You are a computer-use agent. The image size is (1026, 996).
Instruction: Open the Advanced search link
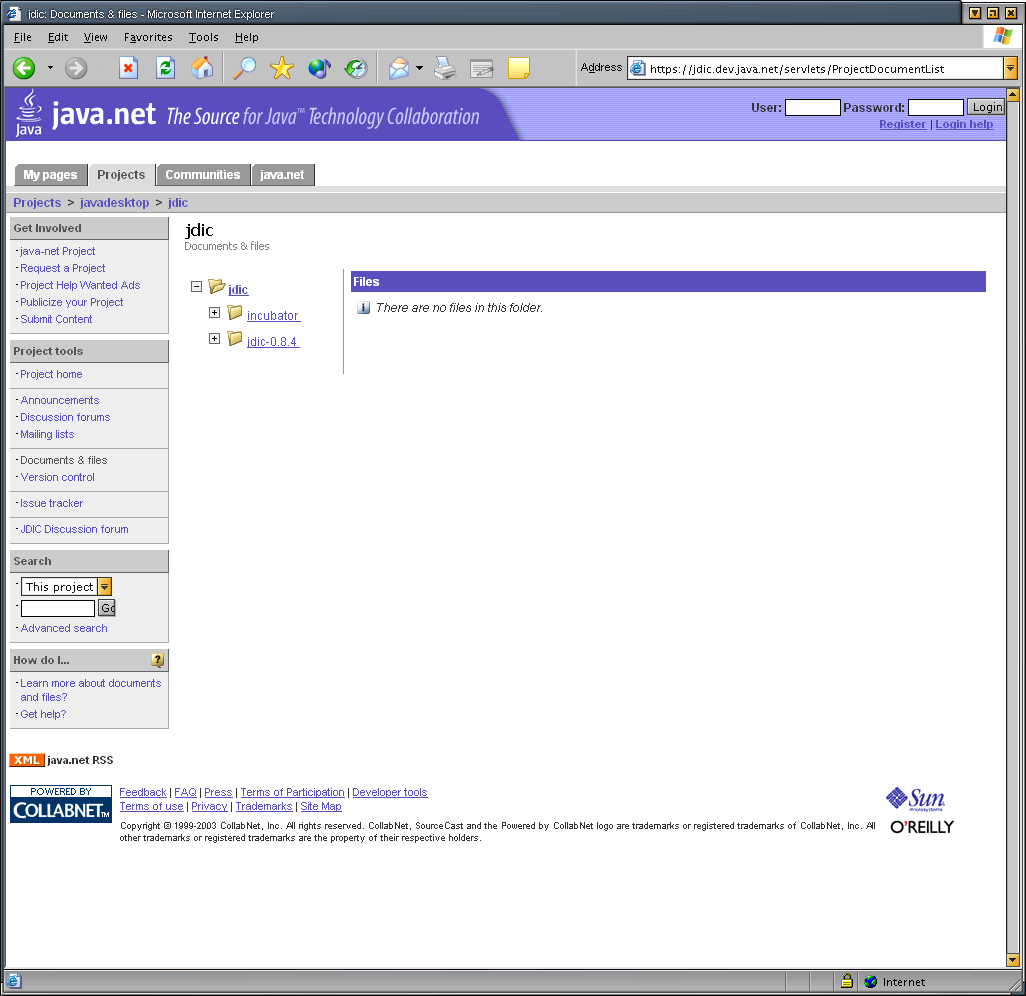click(64, 628)
